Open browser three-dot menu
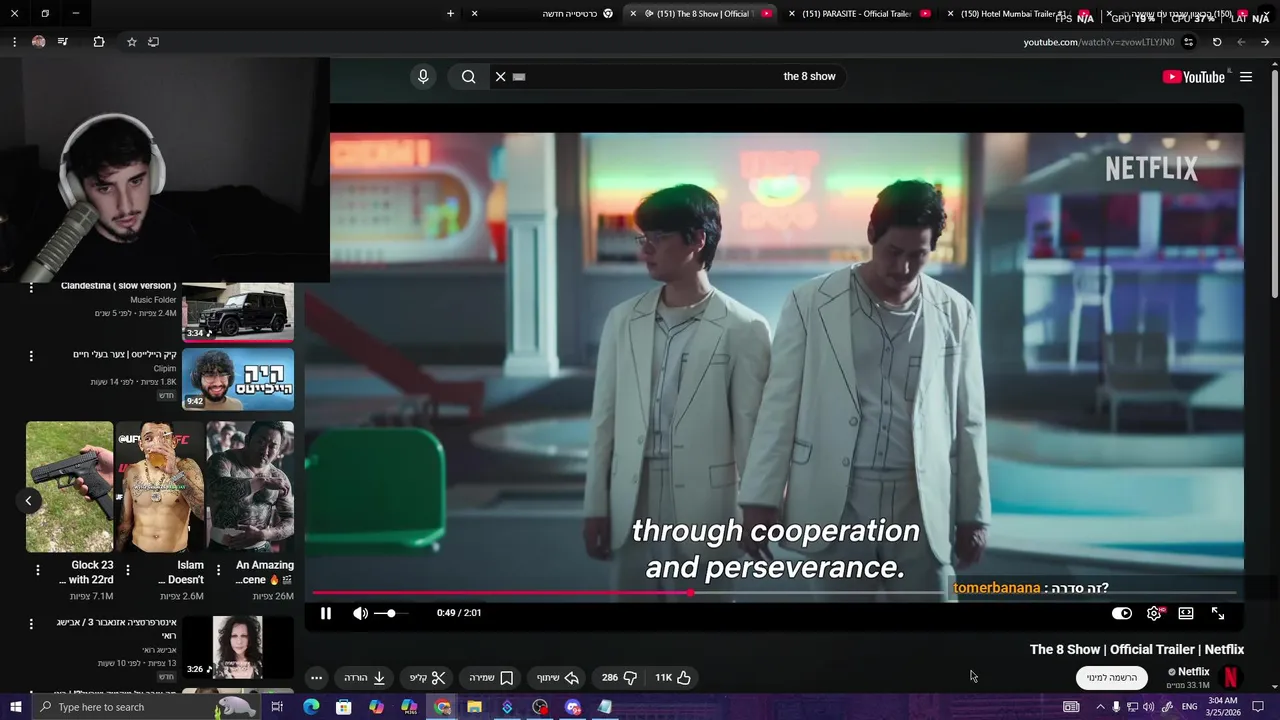Screen dimensions: 1280x720 (x=14, y=42)
